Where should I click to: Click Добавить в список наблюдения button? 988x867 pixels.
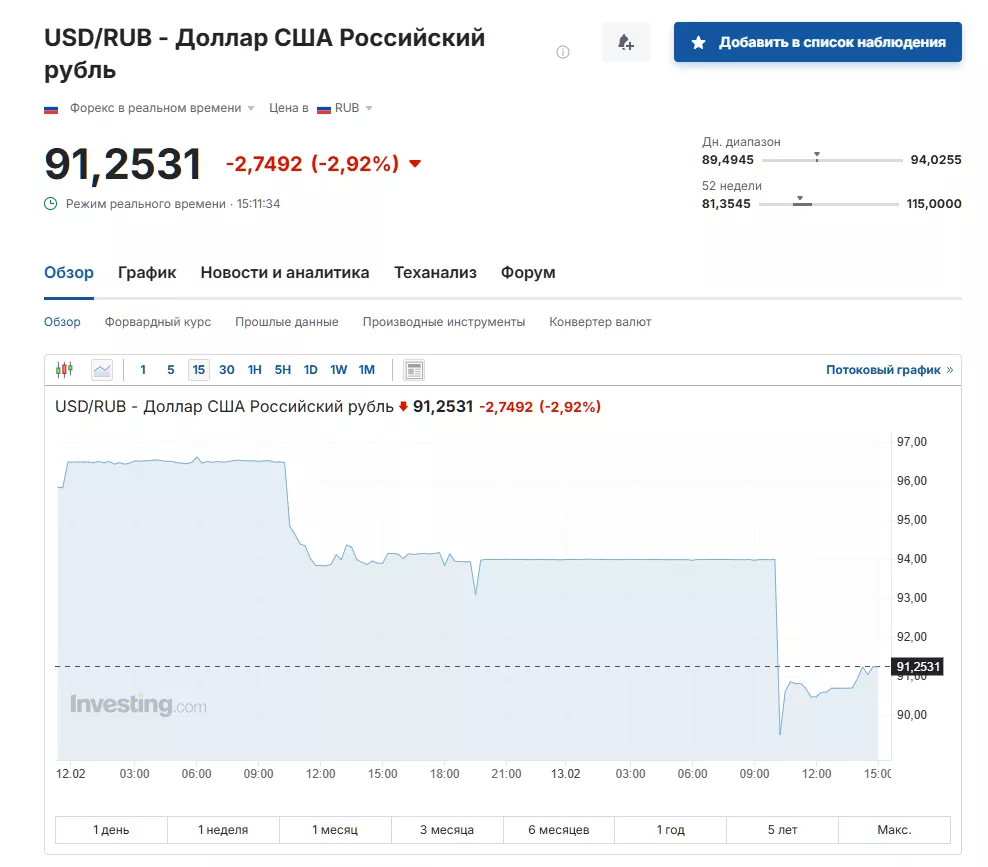817,42
